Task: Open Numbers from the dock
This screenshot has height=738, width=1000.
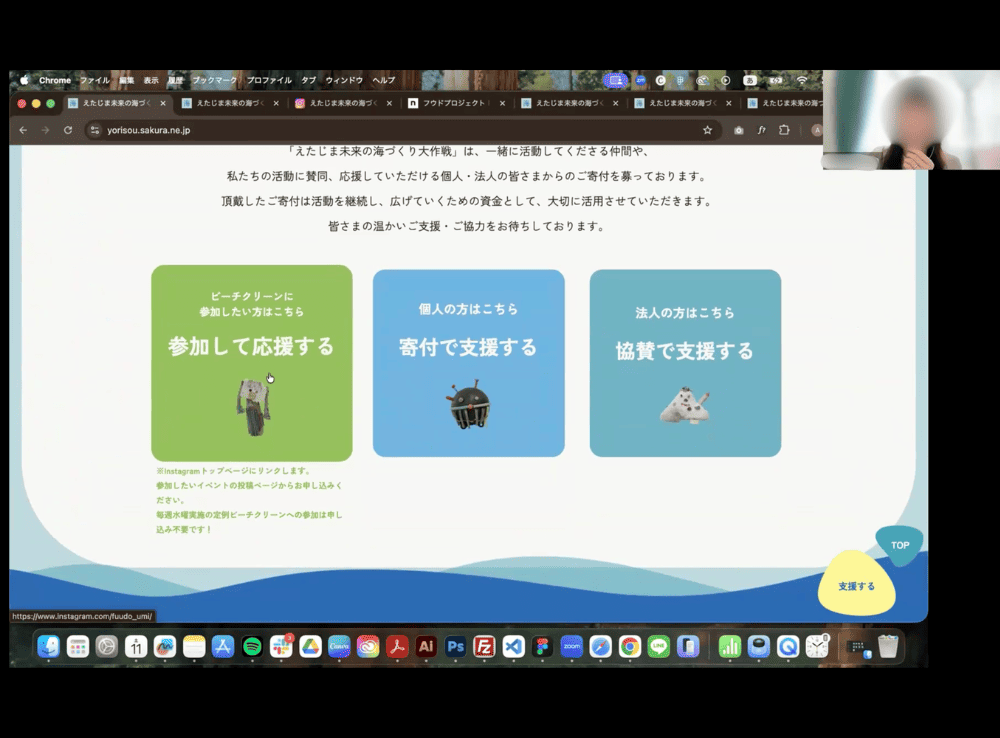Action: [x=730, y=647]
